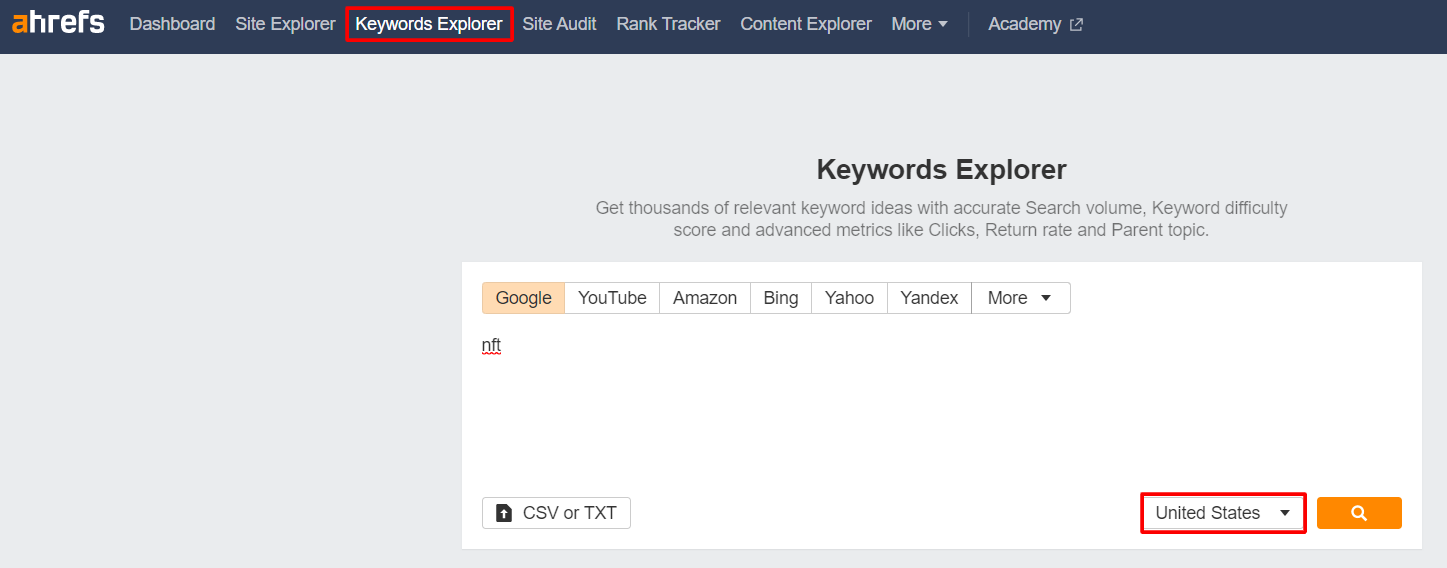Click the external link icon next to Academy
Viewport: 1447px width, 568px height.
(x=1076, y=25)
